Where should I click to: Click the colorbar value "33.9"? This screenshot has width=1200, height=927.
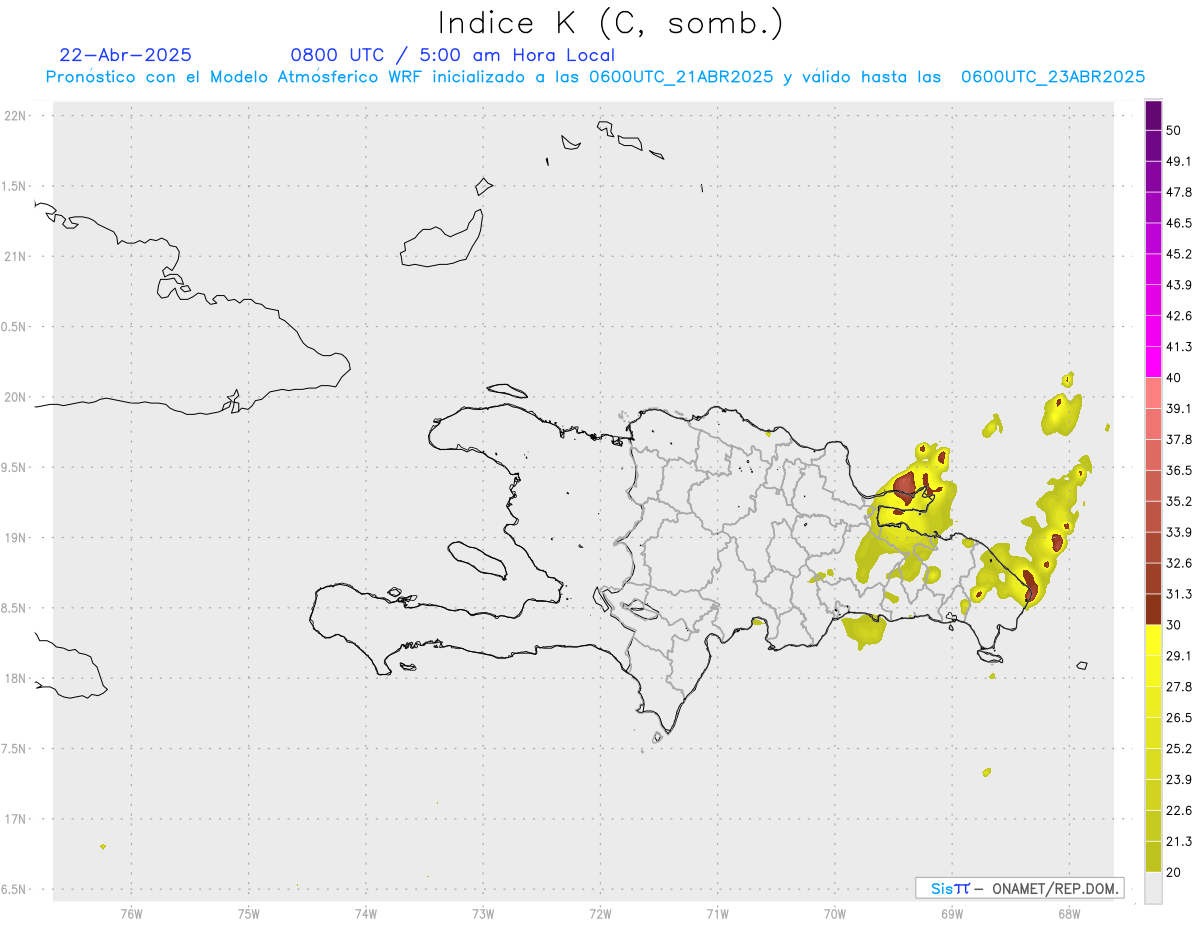click(1179, 532)
